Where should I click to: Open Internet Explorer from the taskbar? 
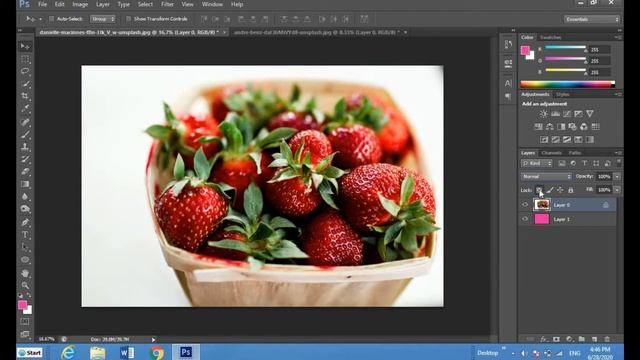tap(68, 352)
